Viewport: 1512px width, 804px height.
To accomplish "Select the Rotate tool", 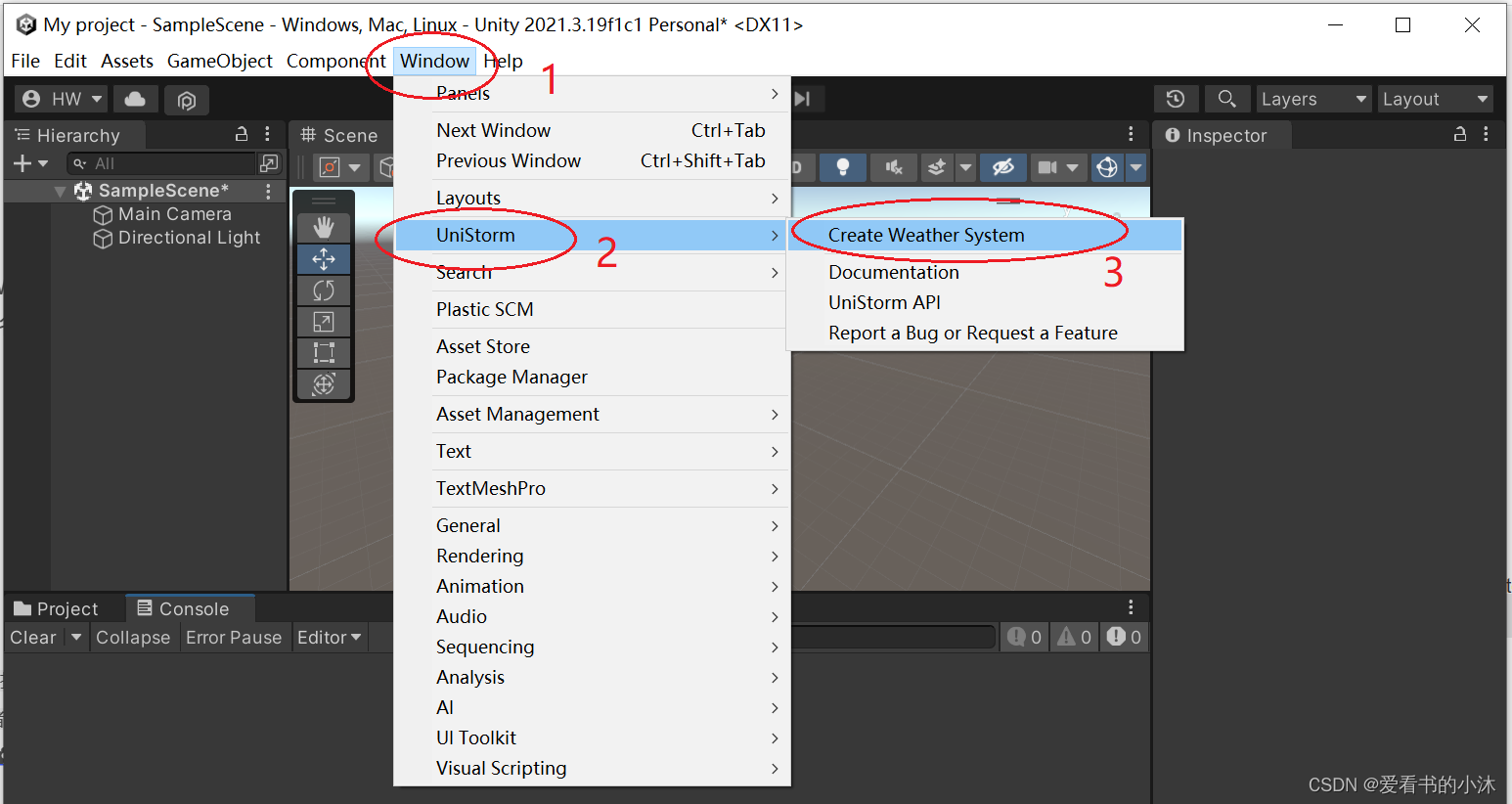I will click(324, 290).
